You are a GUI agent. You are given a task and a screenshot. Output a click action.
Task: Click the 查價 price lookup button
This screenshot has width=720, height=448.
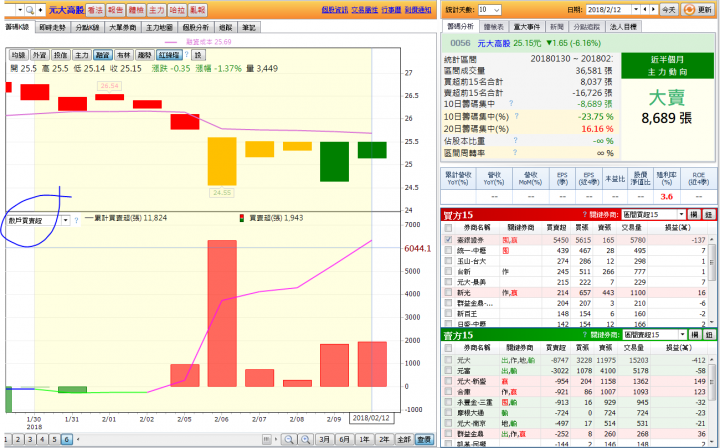[424, 439]
